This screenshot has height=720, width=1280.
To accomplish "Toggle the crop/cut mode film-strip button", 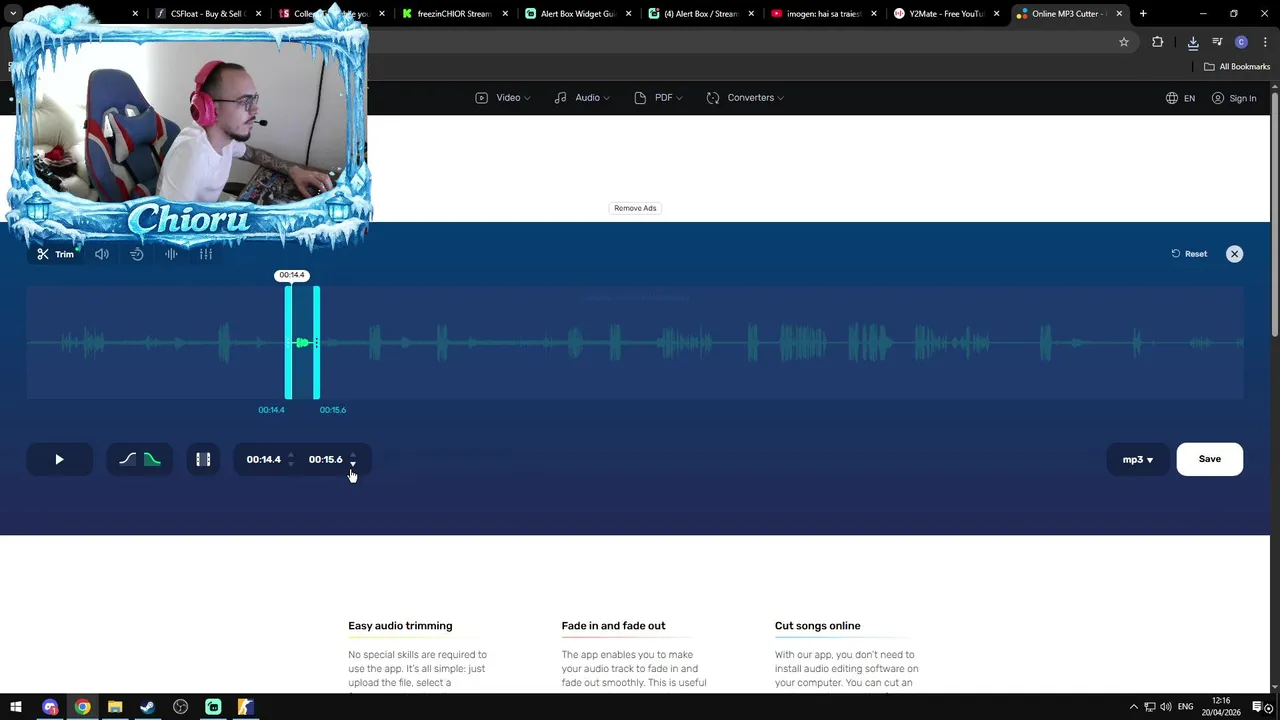I will [203, 459].
